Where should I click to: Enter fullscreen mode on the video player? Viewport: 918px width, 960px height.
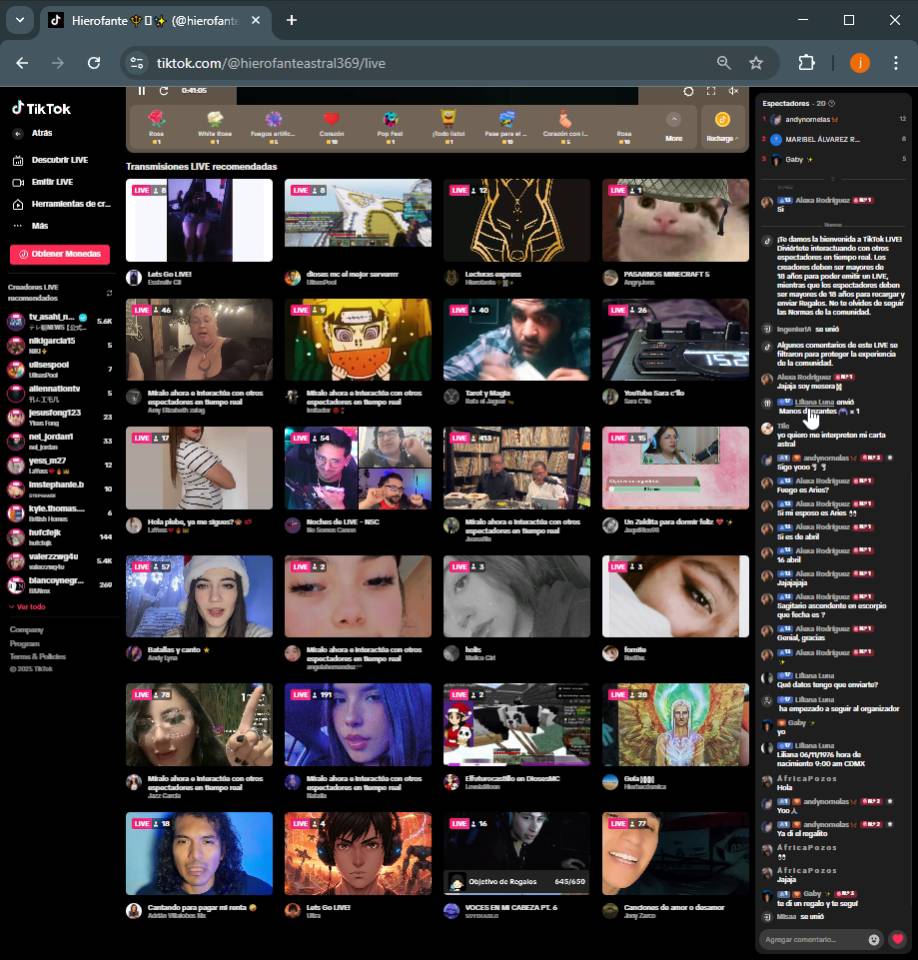(x=711, y=91)
